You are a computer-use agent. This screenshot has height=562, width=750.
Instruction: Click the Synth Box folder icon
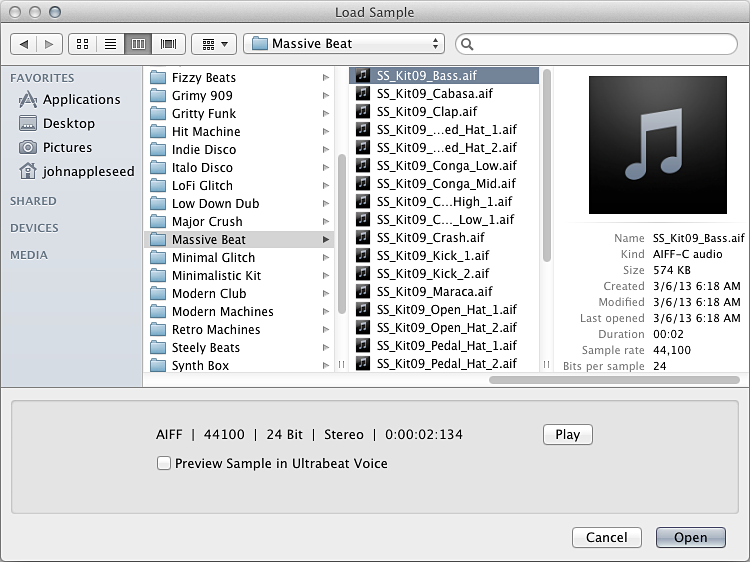click(x=158, y=366)
